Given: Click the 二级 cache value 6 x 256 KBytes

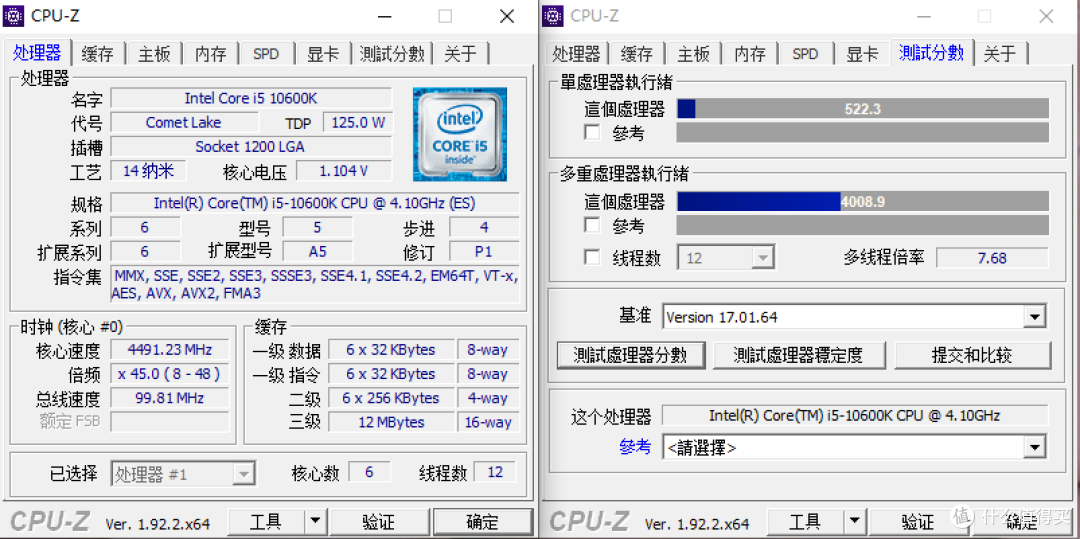Looking at the screenshot, I should point(391,398).
